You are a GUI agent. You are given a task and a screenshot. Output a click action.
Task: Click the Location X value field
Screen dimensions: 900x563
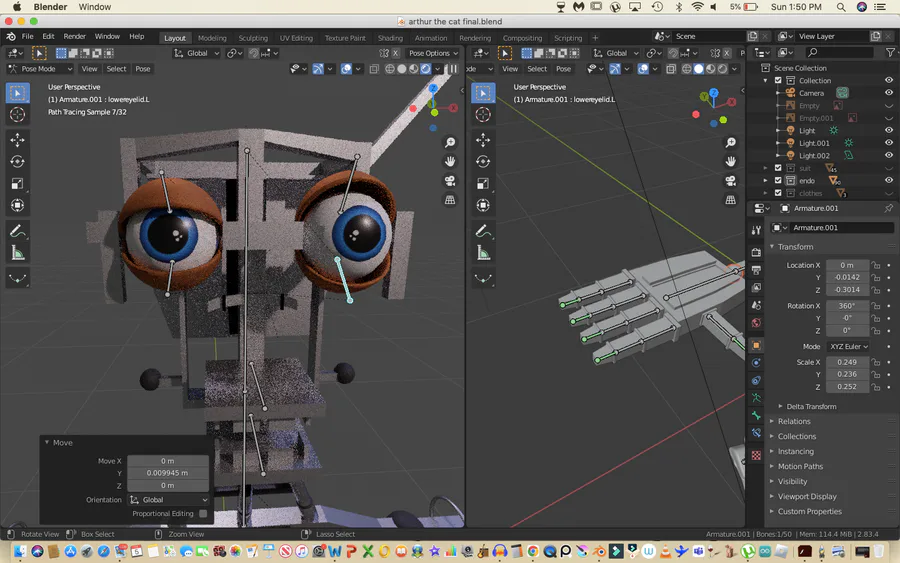click(847, 265)
